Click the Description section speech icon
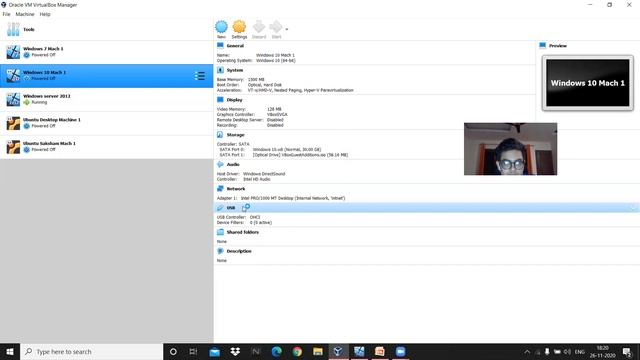Viewport: 640px width, 360px height. (220, 251)
